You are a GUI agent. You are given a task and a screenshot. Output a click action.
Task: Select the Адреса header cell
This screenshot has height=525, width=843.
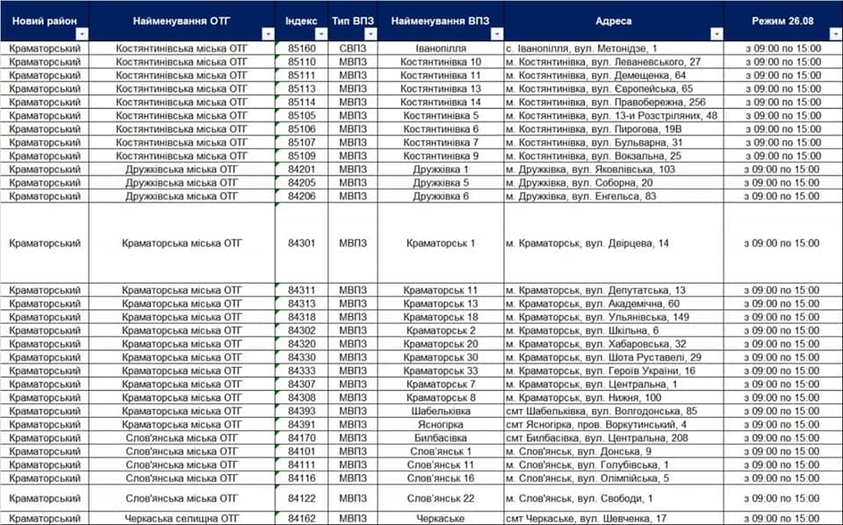(613, 20)
